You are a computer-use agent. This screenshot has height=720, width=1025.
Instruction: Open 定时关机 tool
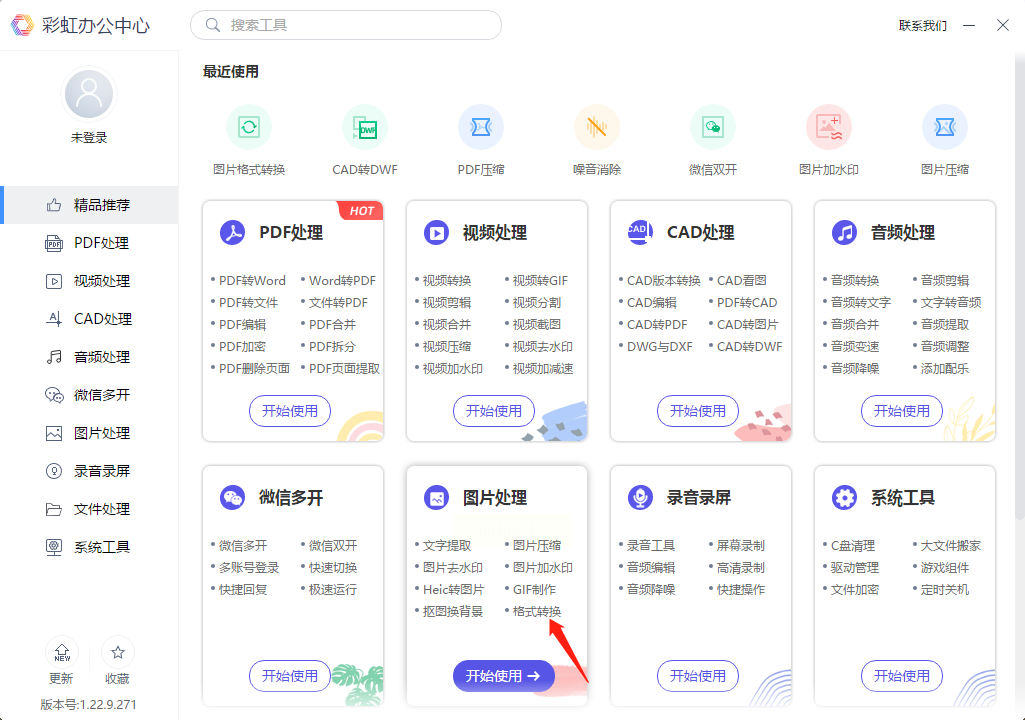pos(945,589)
